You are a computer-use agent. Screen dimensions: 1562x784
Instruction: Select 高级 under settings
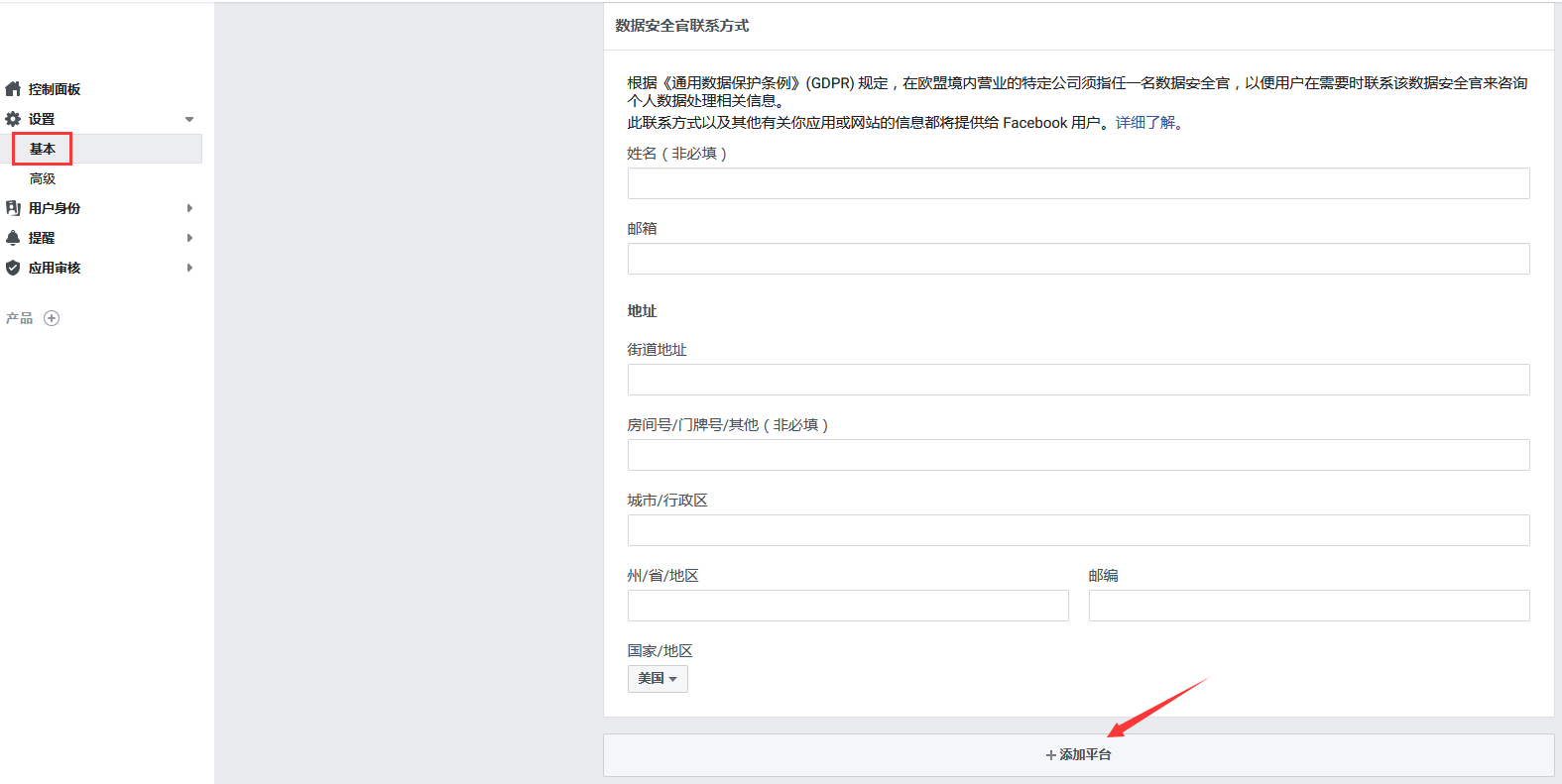43,179
